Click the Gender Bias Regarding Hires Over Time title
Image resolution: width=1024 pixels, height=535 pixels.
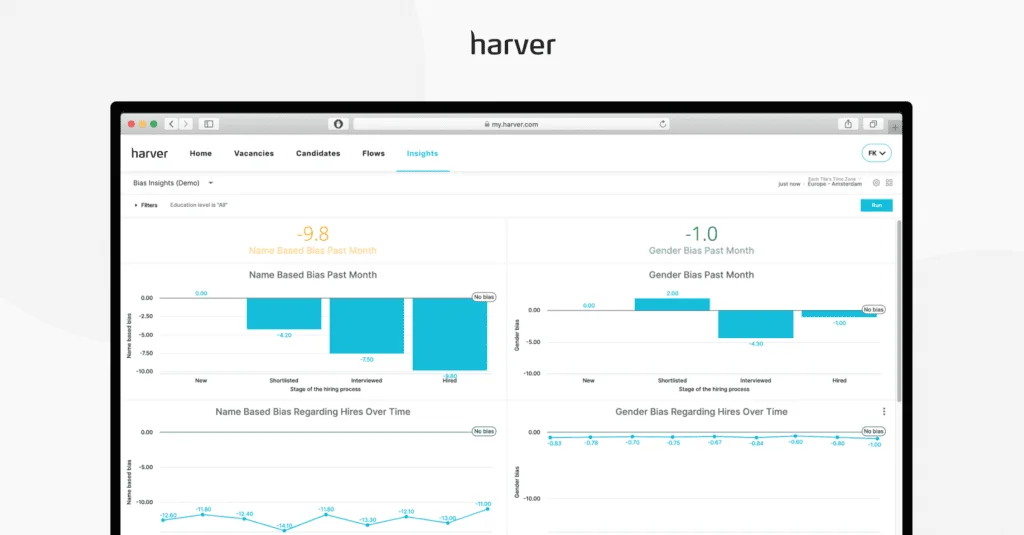(701, 412)
